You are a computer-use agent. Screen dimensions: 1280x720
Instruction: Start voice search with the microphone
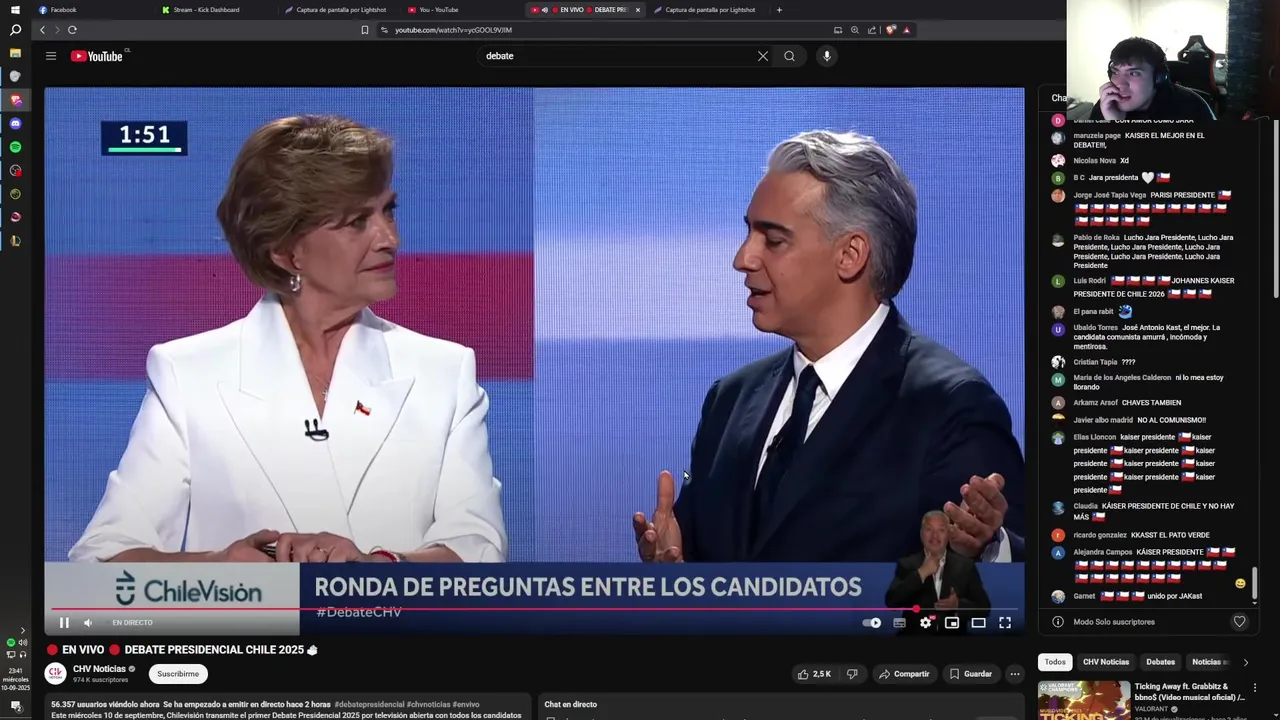point(827,56)
